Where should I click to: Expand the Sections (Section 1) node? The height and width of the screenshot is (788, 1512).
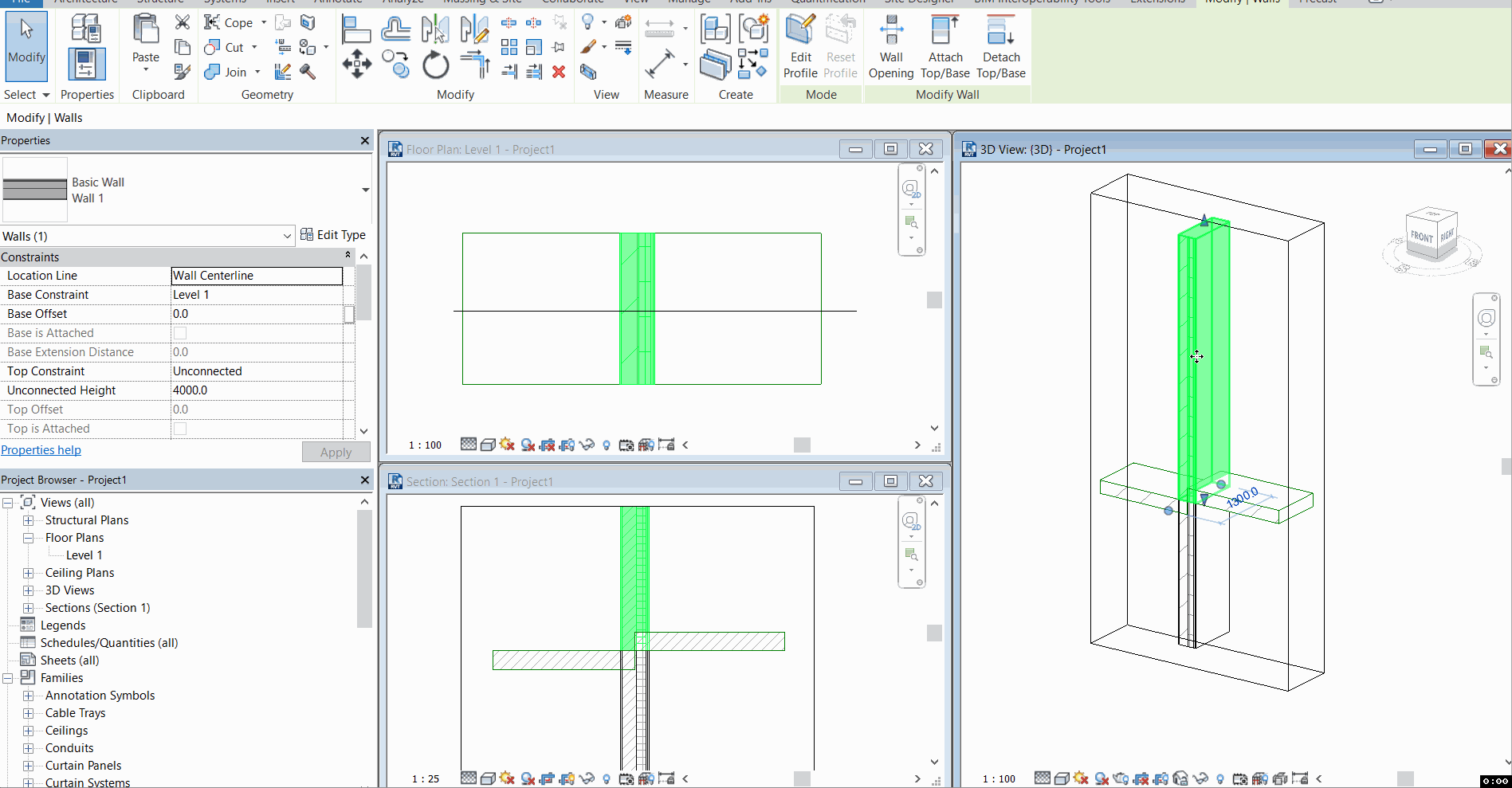tap(28, 608)
